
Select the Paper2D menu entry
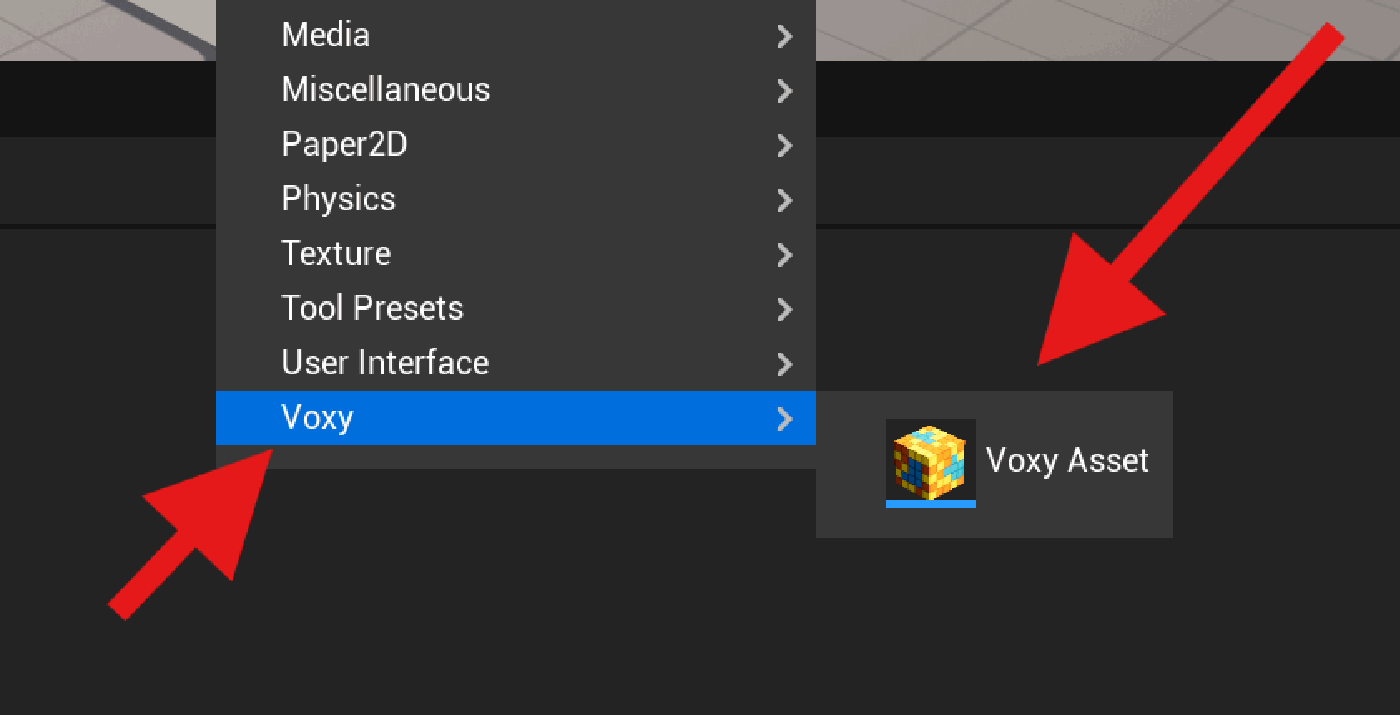coord(344,145)
